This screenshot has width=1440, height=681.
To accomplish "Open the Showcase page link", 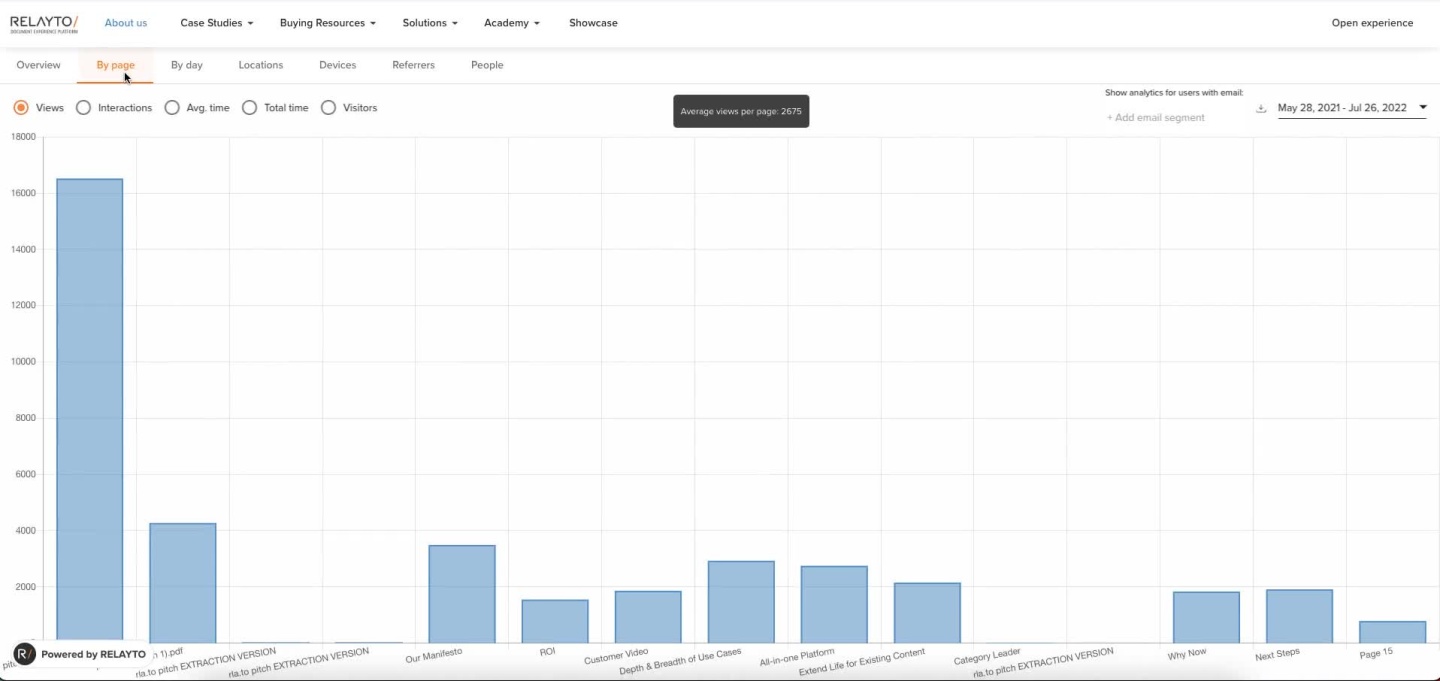I will (593, 23).
